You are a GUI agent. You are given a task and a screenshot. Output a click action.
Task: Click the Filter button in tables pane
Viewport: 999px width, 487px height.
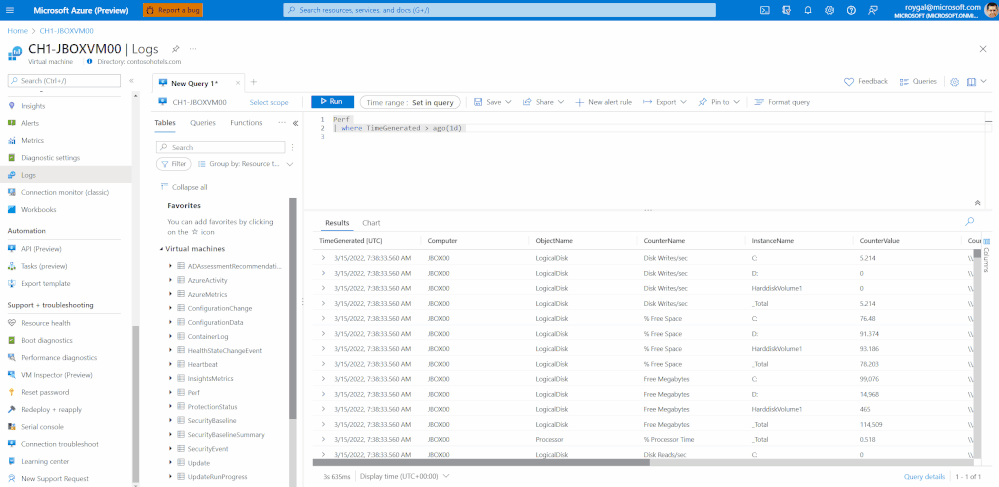click(x=174, y=164)
